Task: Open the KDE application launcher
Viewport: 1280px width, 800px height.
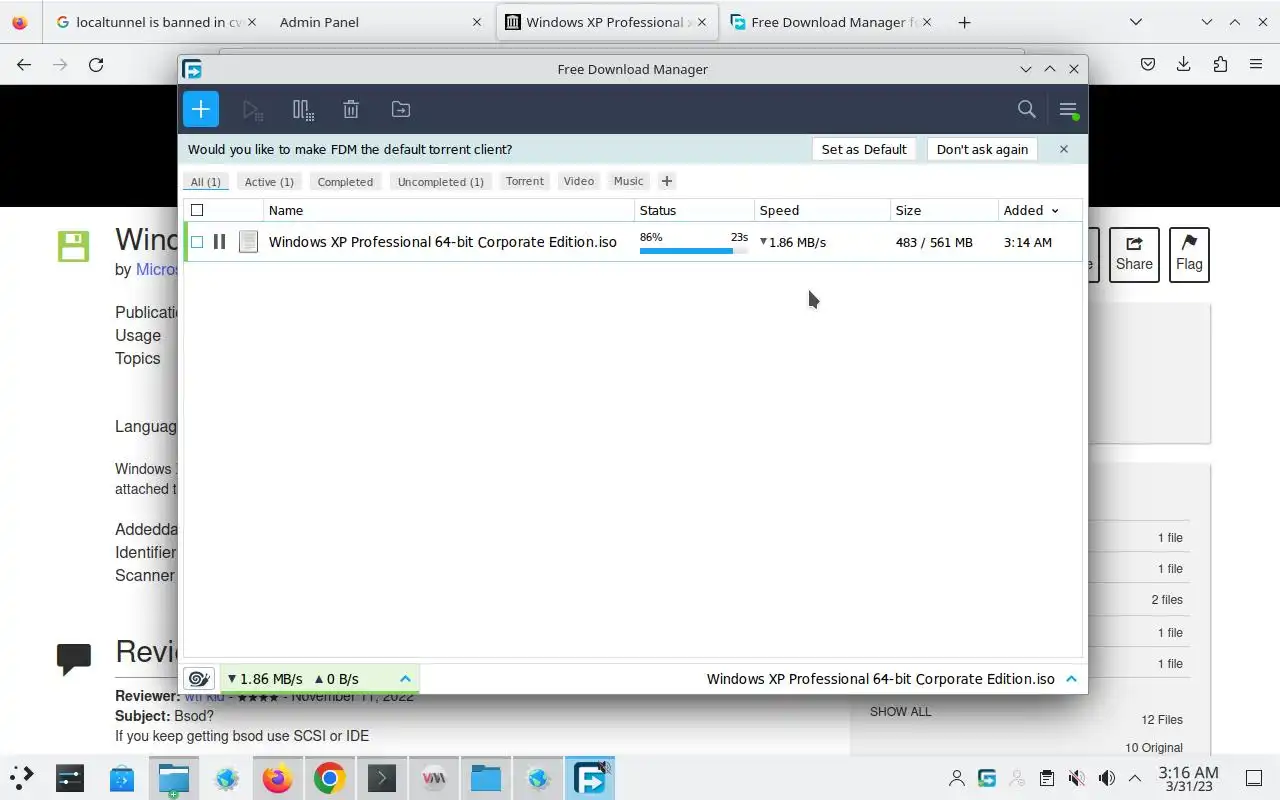Action: 22,777
